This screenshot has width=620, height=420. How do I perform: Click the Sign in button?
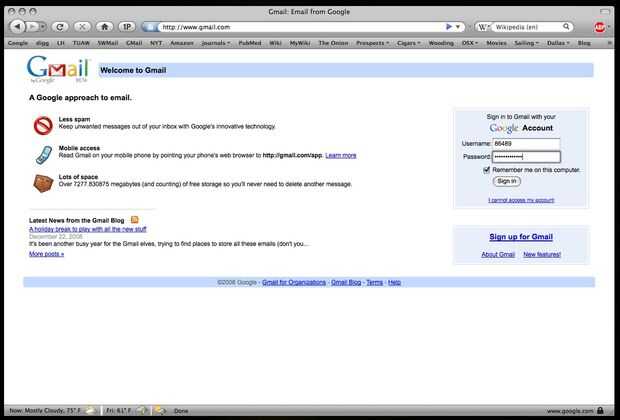tap(507, 181)
